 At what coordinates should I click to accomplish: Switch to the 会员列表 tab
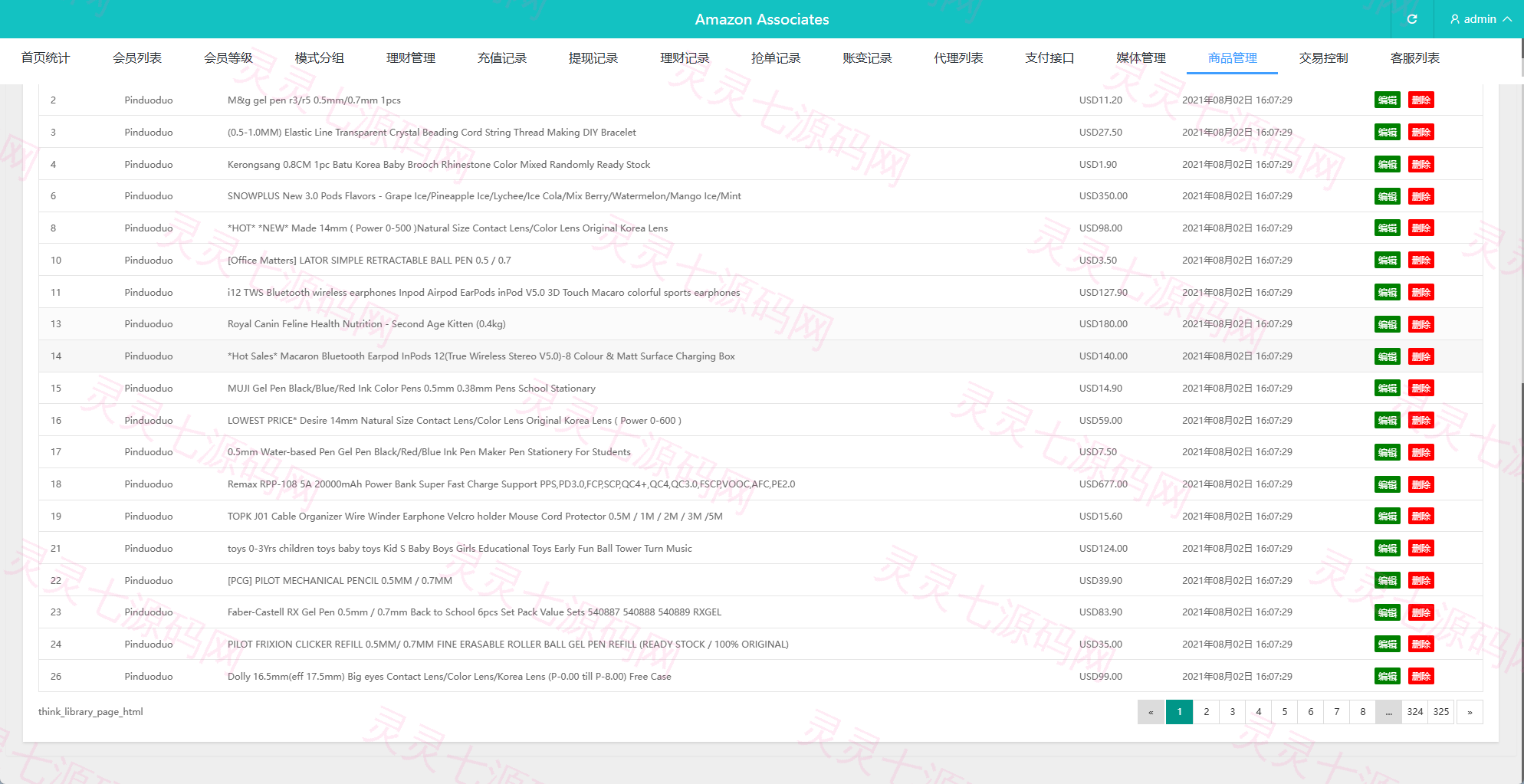pyautogui.click(x=136, y=58)
